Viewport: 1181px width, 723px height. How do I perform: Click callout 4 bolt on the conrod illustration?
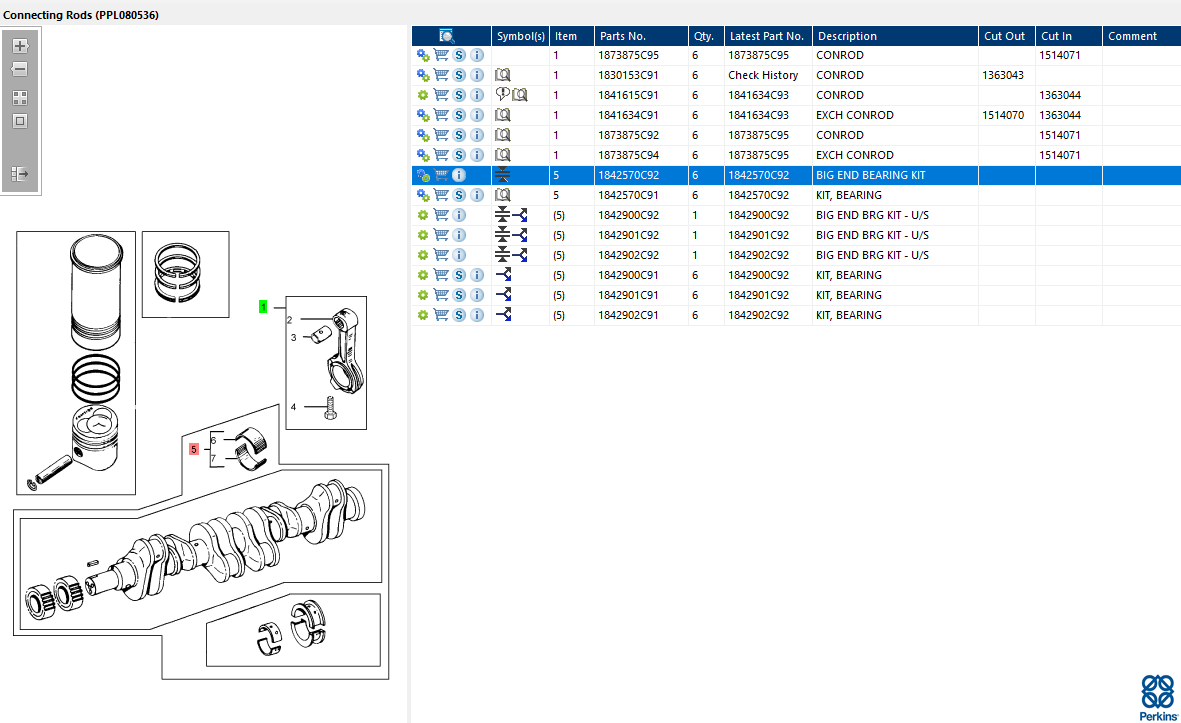(x=330, y=408)
